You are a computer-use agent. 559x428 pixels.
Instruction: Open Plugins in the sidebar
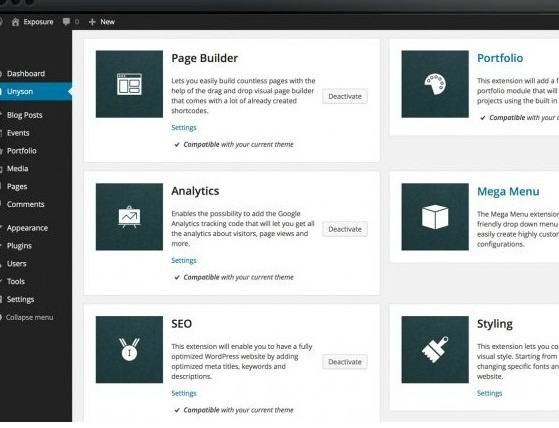[19, 246]
